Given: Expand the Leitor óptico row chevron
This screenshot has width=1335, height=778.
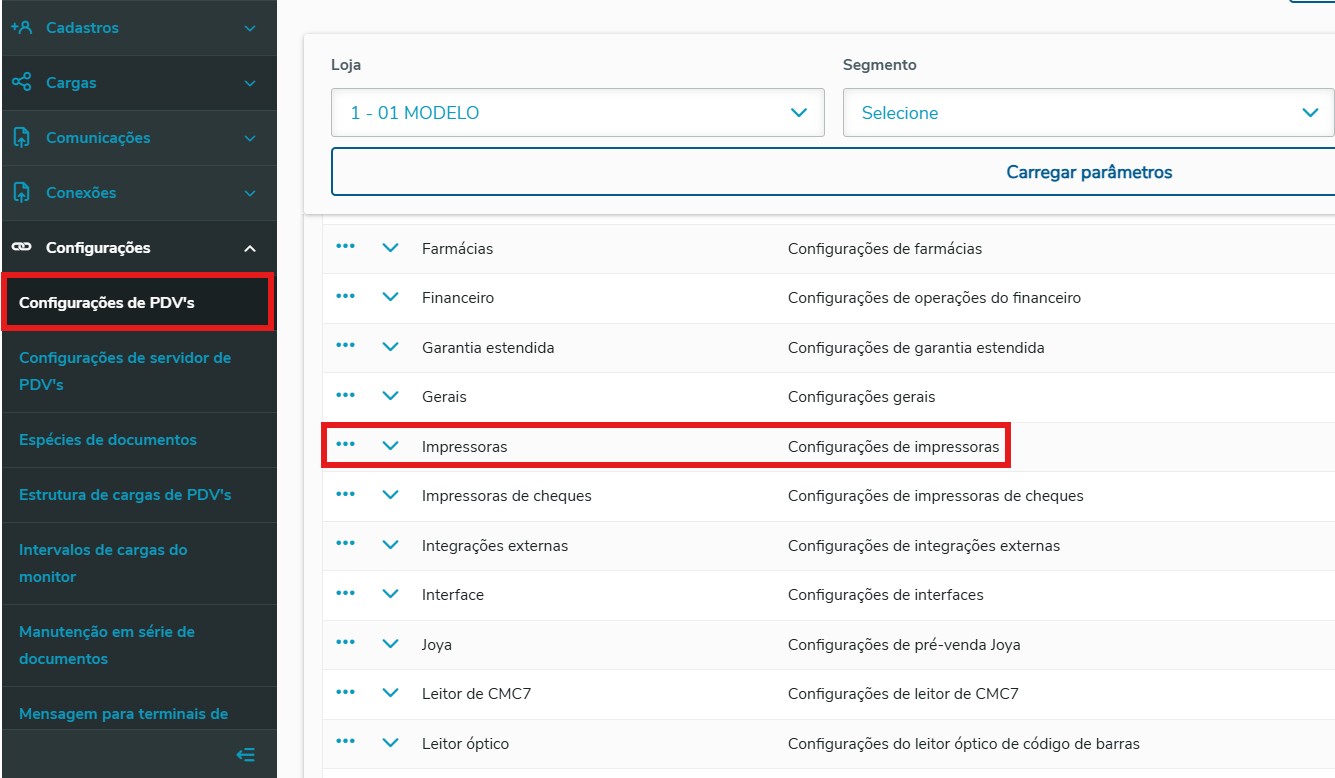Looking at the screenshot, I should (391, 743).
